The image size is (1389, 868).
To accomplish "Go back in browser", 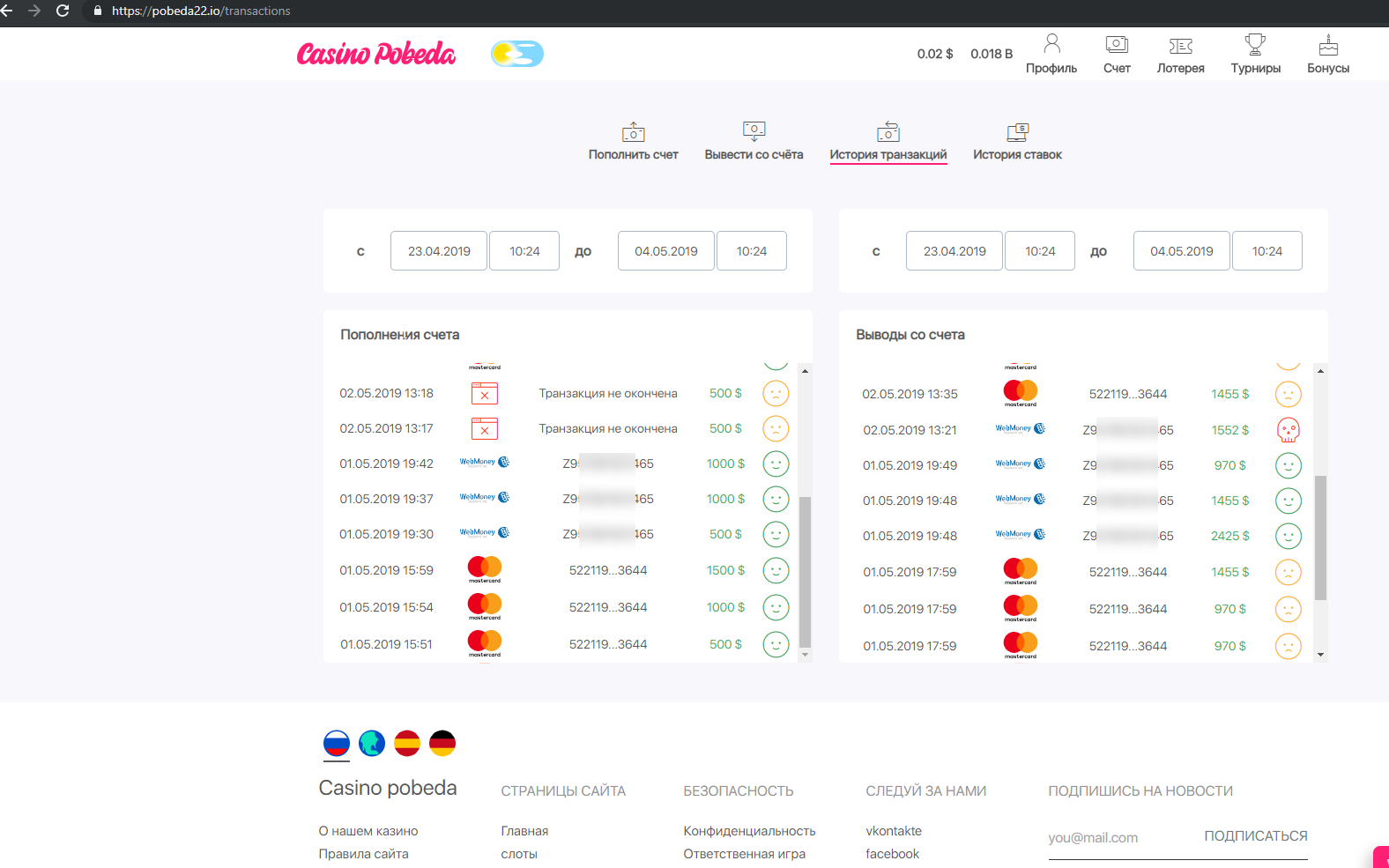I will click(x=7, y=11).
